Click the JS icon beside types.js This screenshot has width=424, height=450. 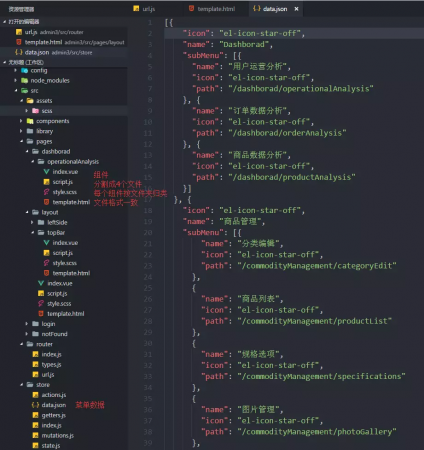35,364
